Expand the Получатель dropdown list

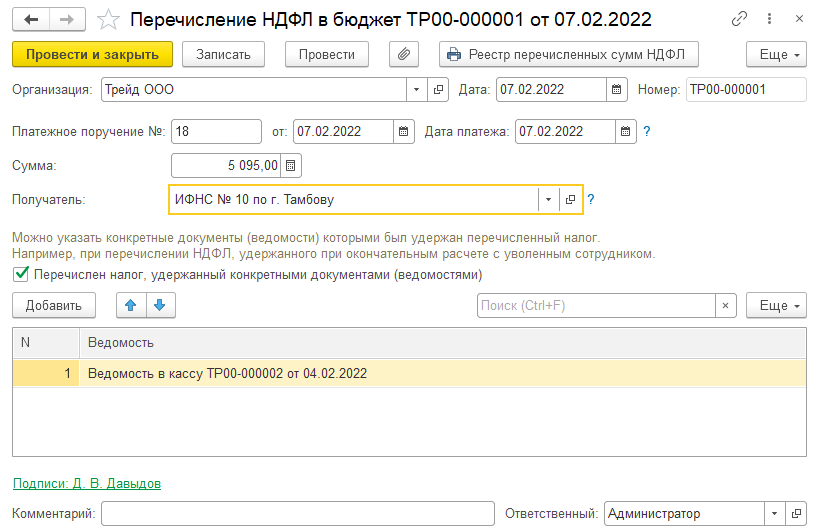tap(548, 200)
